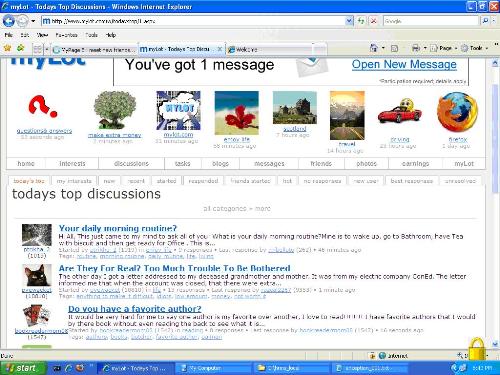500x375 pixels.
Task: Go to the interests navigation tab
Action: [x=72, y=164]
